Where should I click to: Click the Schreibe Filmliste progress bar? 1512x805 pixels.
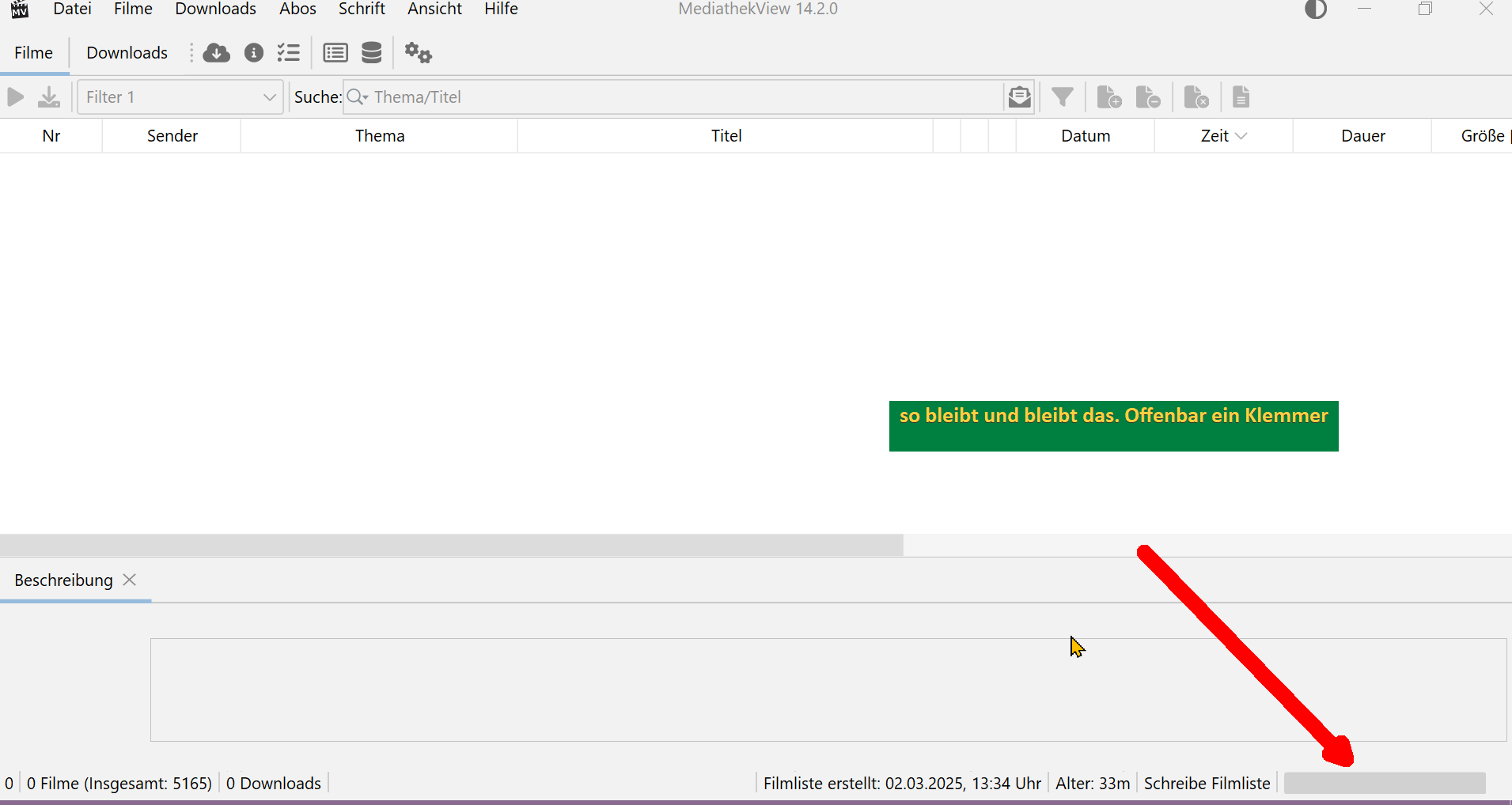click(1385, 784)
